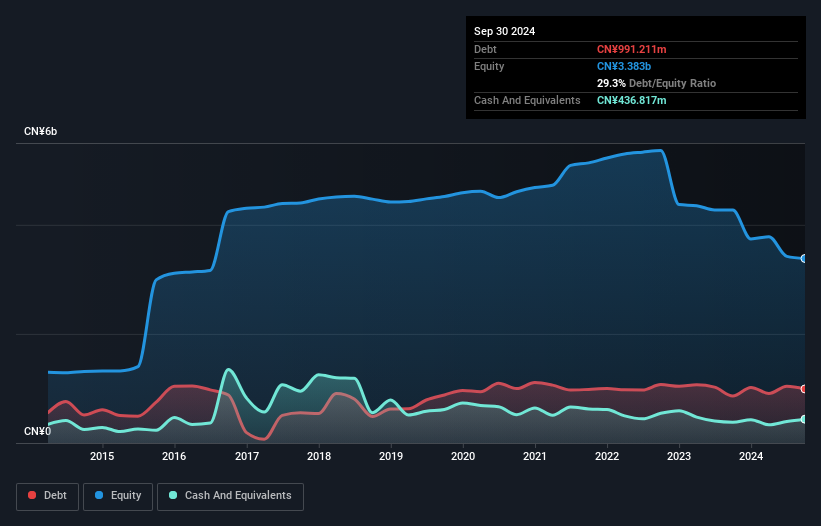
Task: Click the Equity endpoint marker on chart
Action: pyautogui.click(x=804, y=259)
